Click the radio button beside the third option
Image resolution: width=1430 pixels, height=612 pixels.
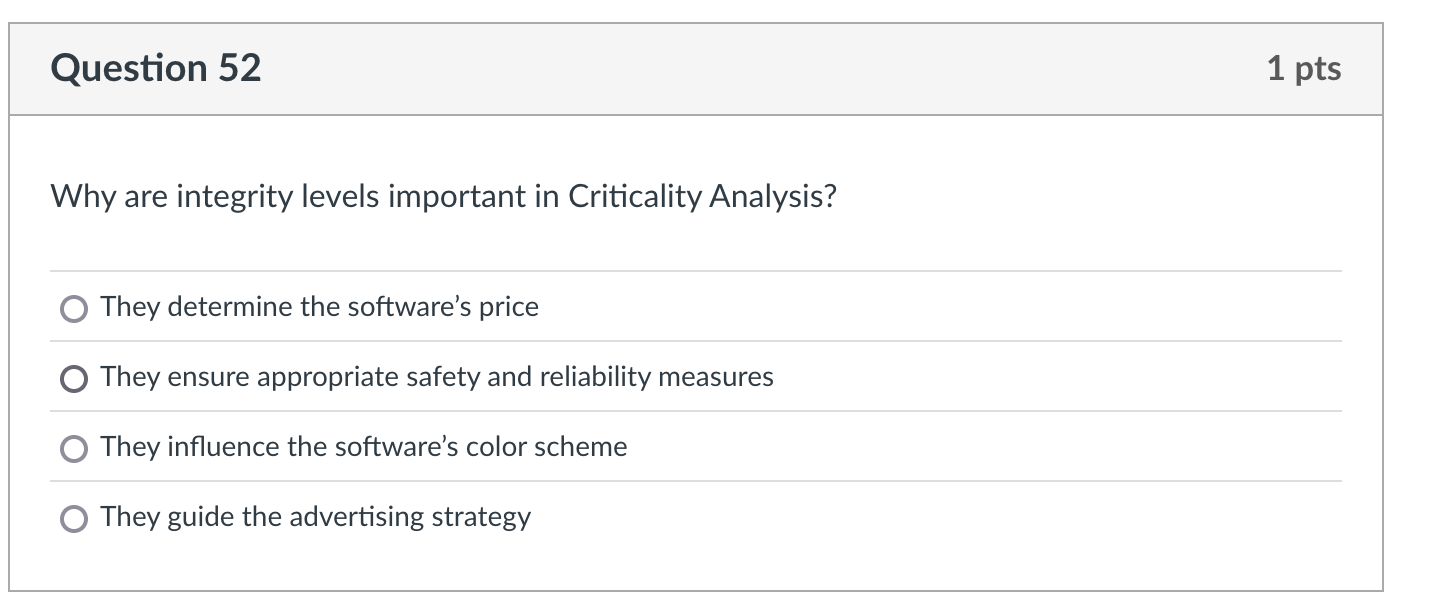[x=72, y=447]
